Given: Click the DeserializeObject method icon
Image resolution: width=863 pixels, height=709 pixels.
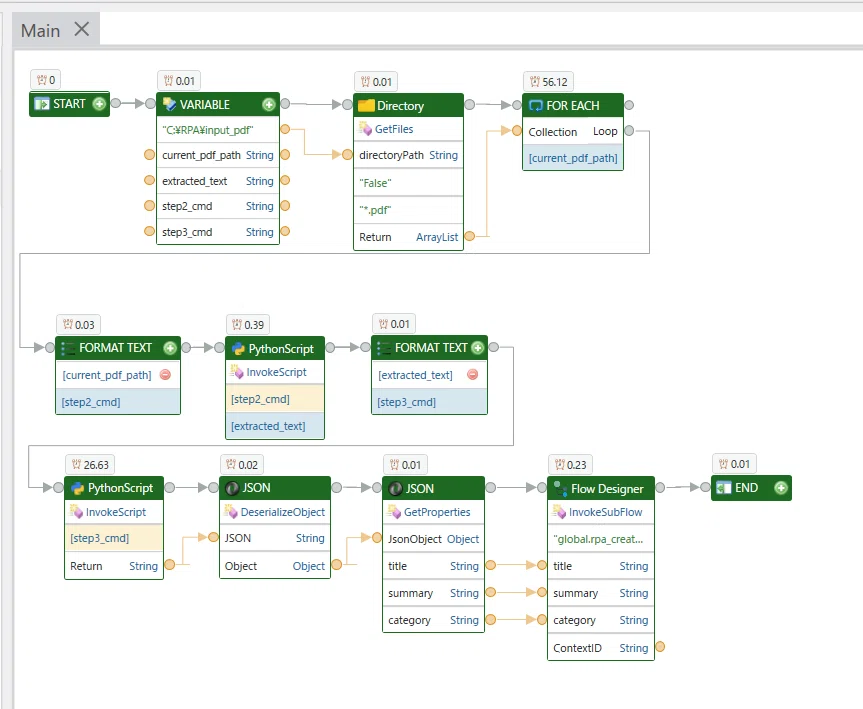Looking at the screenshot, I should [231, 512].
